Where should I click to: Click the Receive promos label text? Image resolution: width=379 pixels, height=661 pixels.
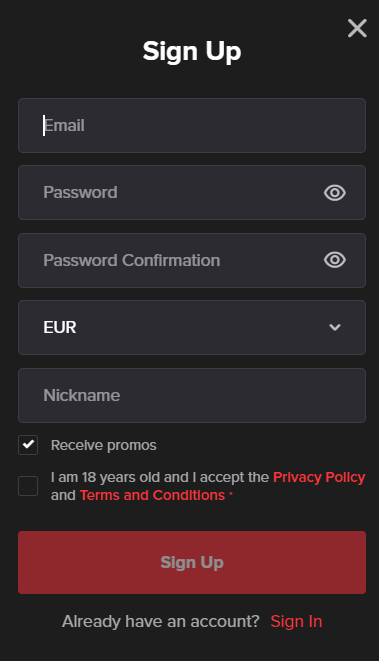(x=104, y=445)
